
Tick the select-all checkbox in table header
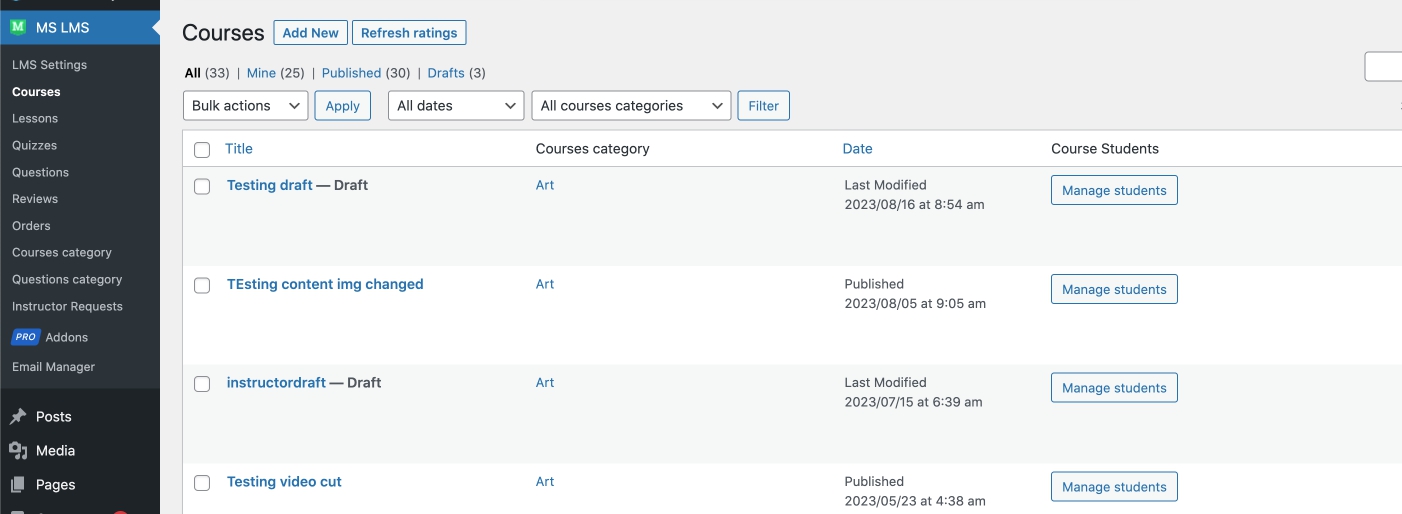(202, 150)
